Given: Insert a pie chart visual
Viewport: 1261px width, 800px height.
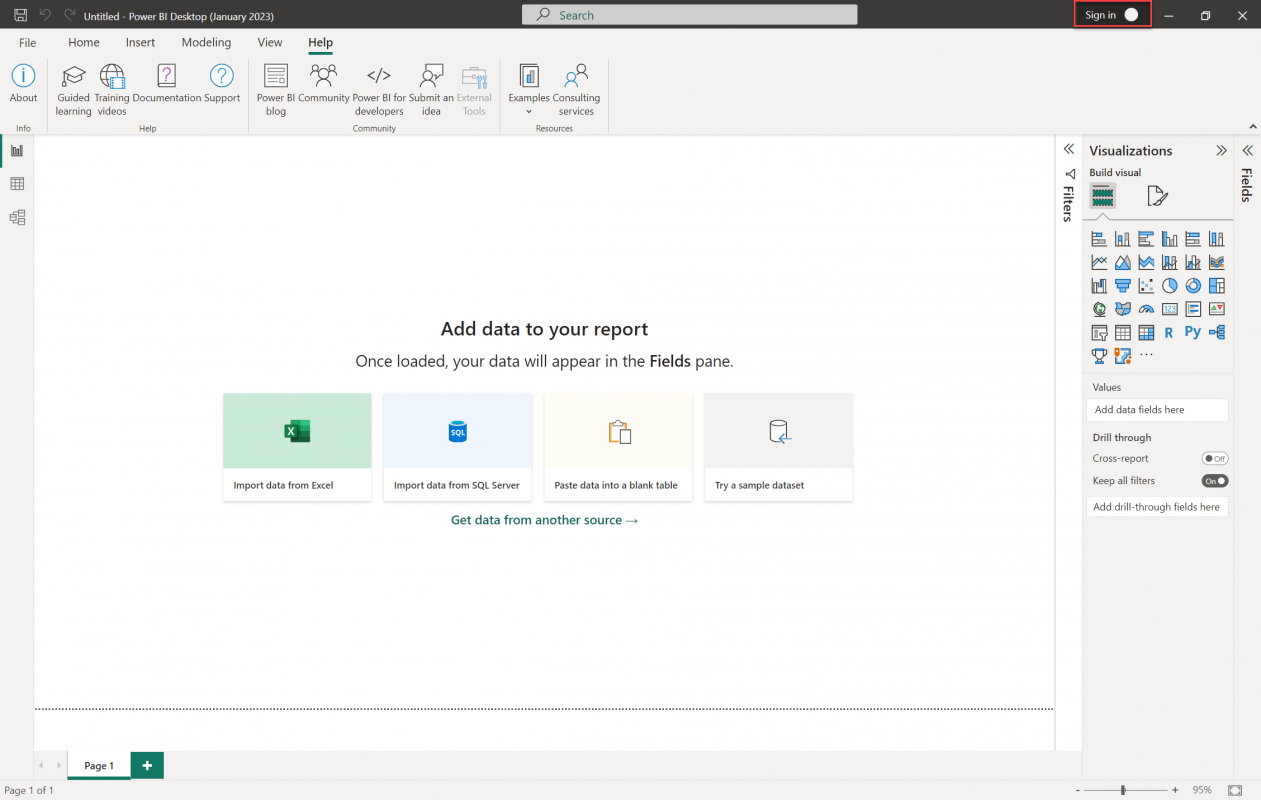Looking at the screenshot, I should [1170, 286].
